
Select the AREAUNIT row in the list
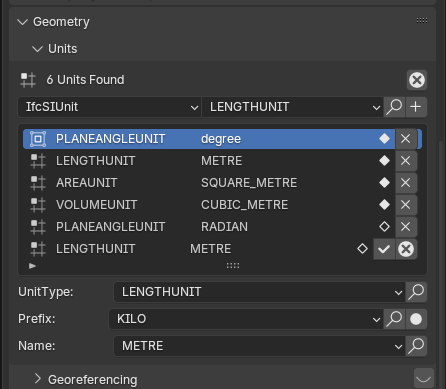pyautogui.click(x=209, y=183)
